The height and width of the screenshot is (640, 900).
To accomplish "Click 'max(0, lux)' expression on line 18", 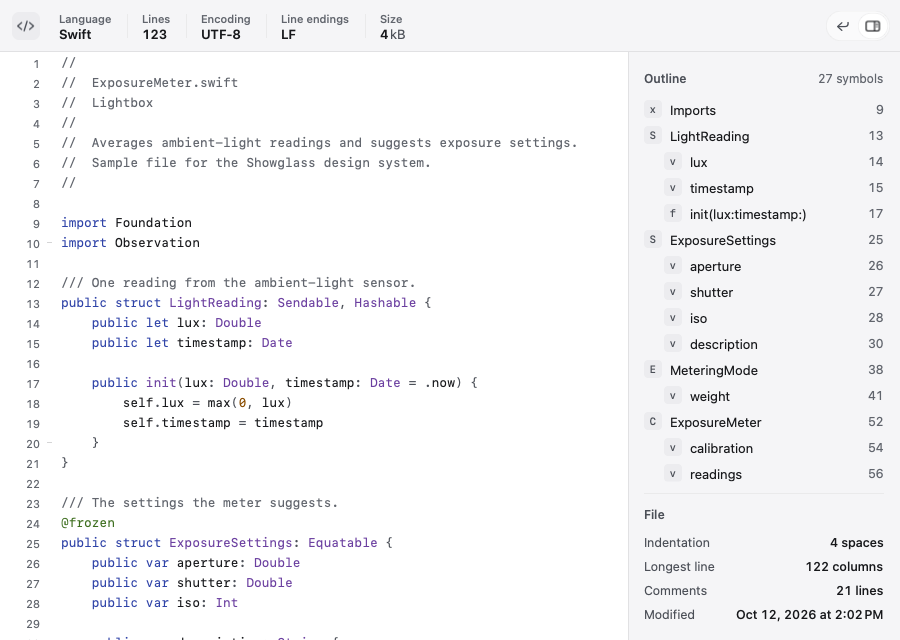I will (x=250, y=403).
